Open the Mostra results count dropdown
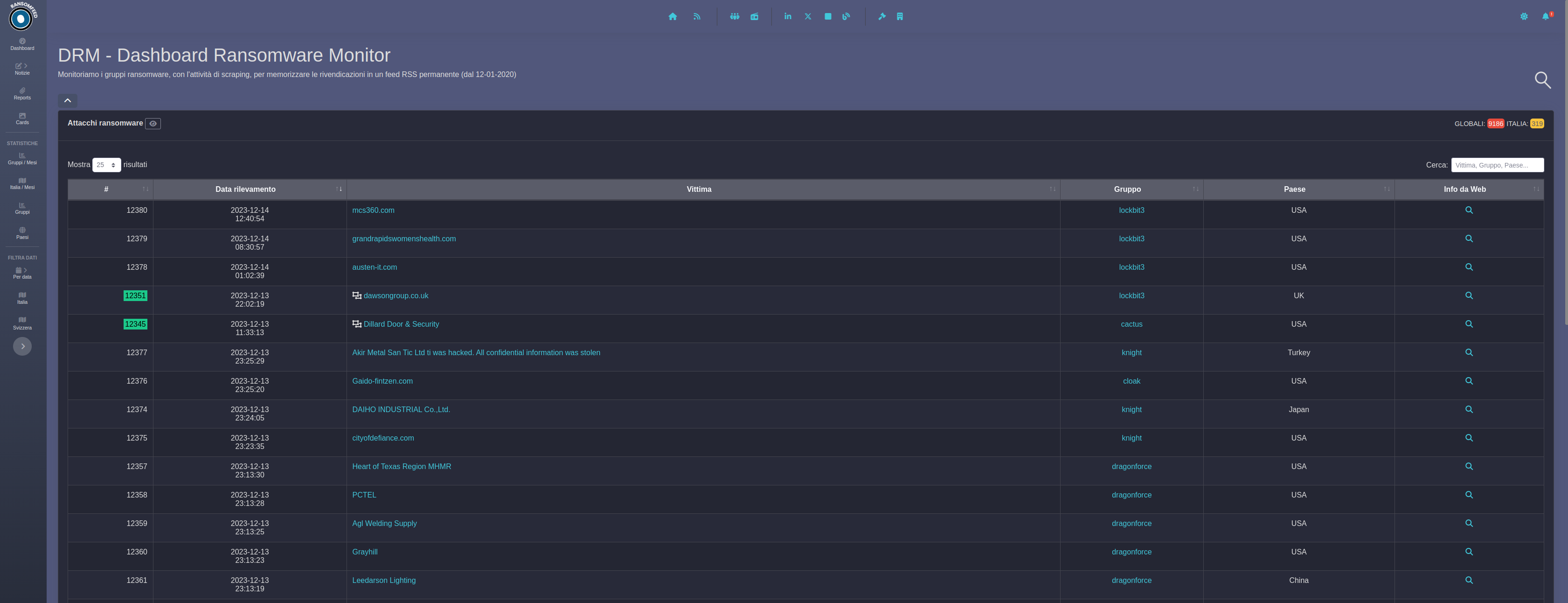Viewport: 1568px width, 603px height. pyautogui.click(x=106, y=165)
